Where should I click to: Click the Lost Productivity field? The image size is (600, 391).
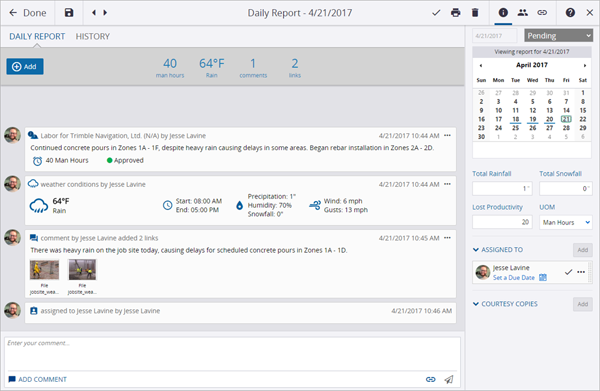tap(502, 222)
